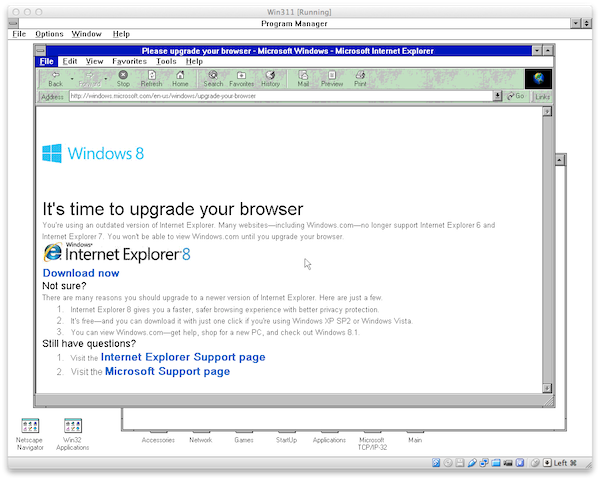Open the View menu in Internet Explorer
This screenshot has height=480, width=600.
coord(94,61)
